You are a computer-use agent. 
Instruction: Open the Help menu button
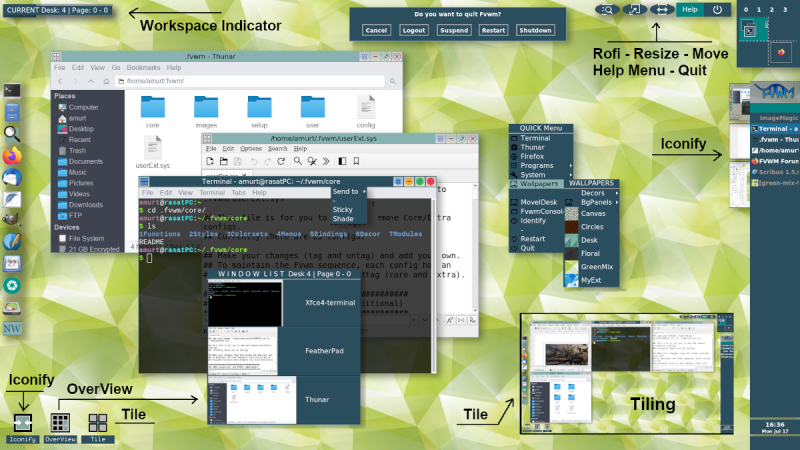tap(690, 10)
